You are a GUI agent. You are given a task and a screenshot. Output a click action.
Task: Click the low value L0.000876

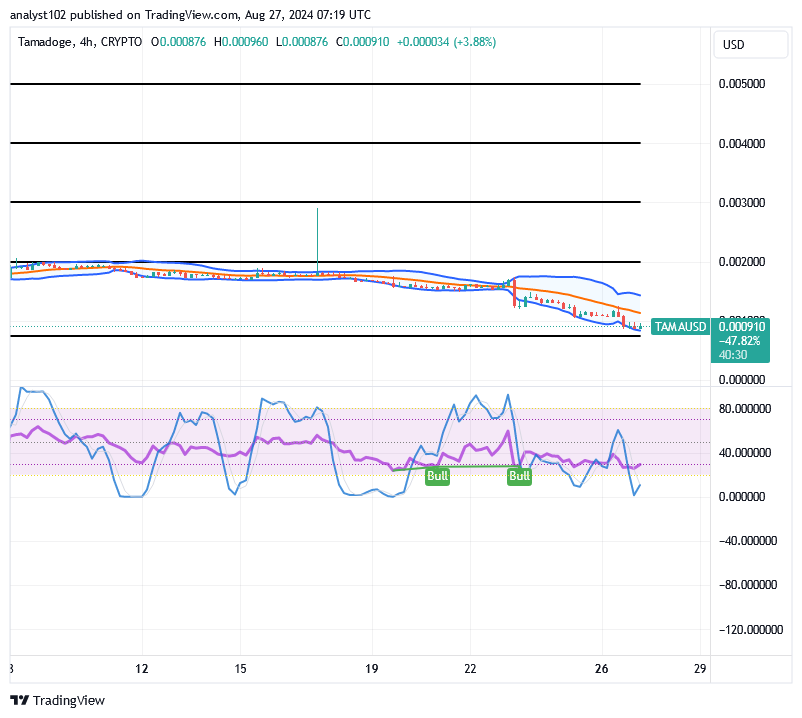[302, 42]
